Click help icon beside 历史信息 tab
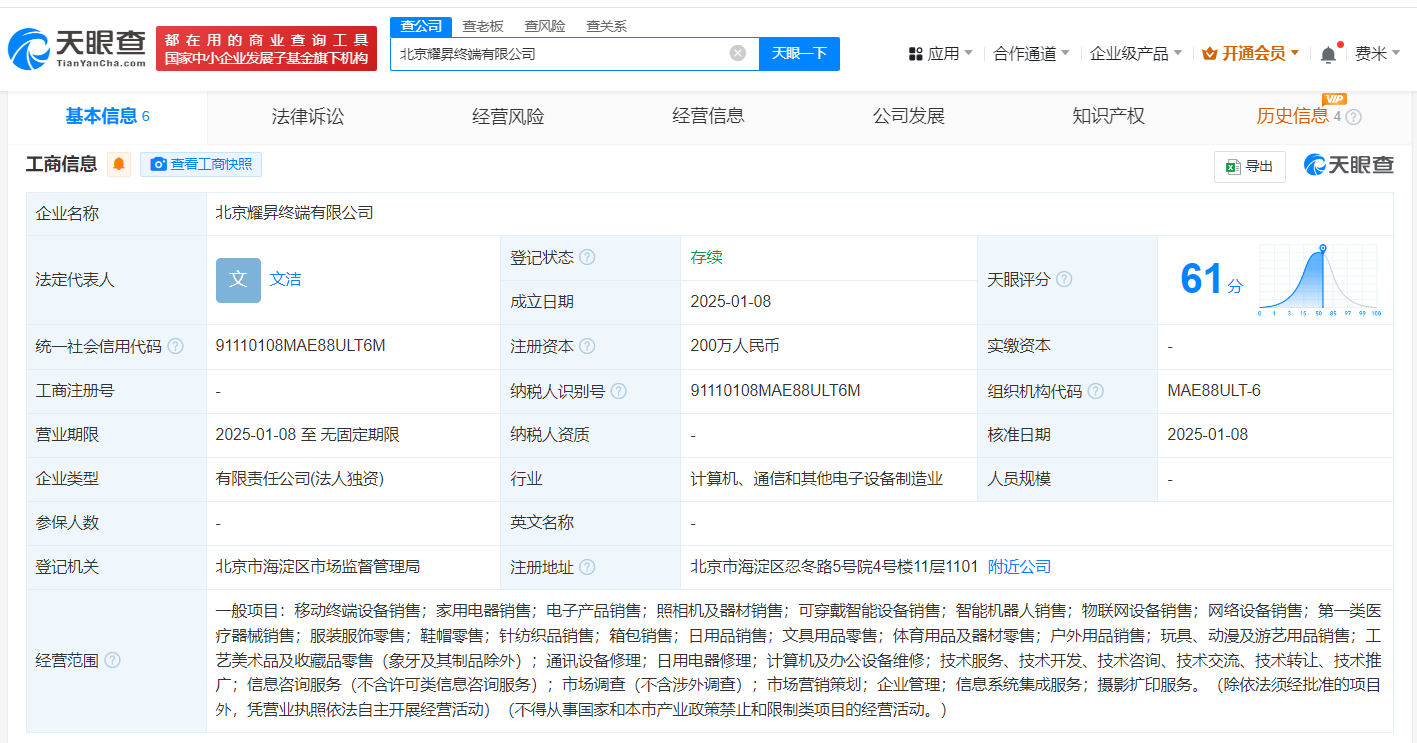 tap(1353, 117)
